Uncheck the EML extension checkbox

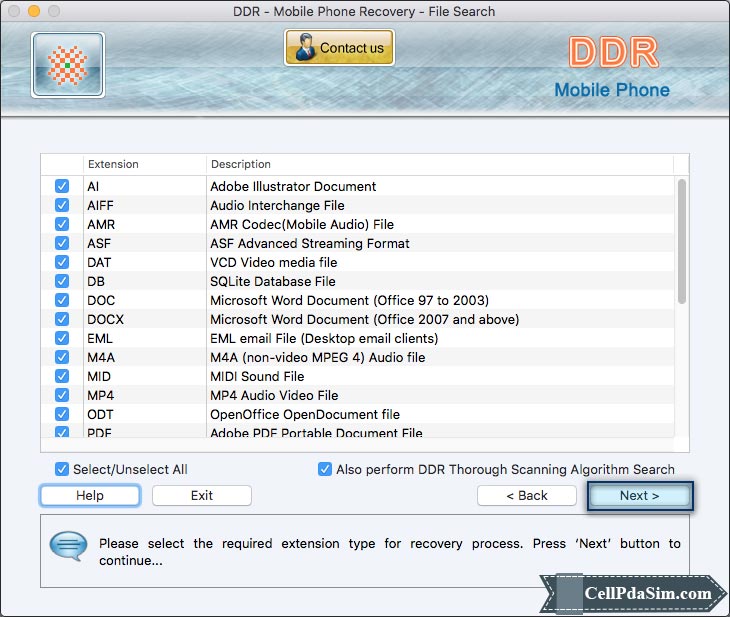[x=62, y=338]
